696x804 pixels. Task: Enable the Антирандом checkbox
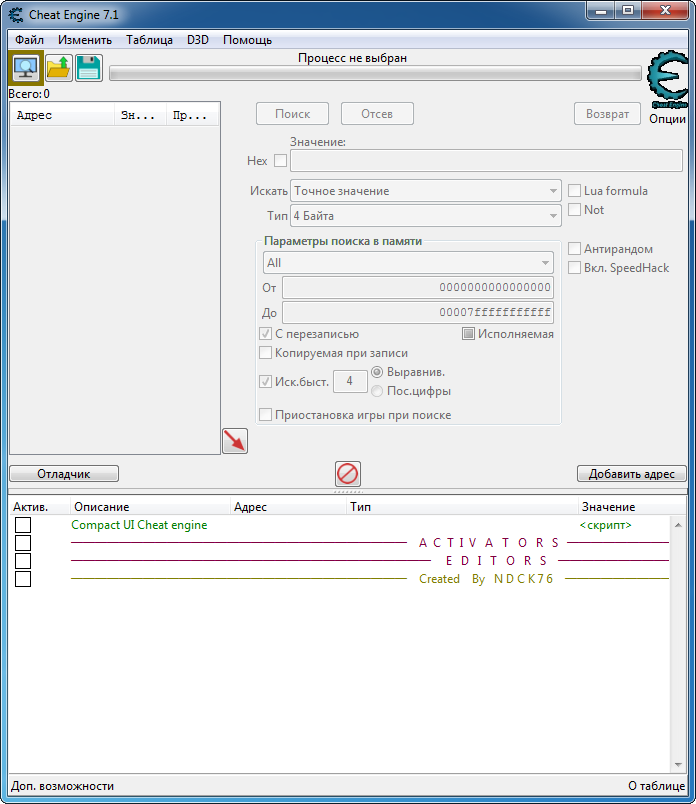[x=574, y=249]
